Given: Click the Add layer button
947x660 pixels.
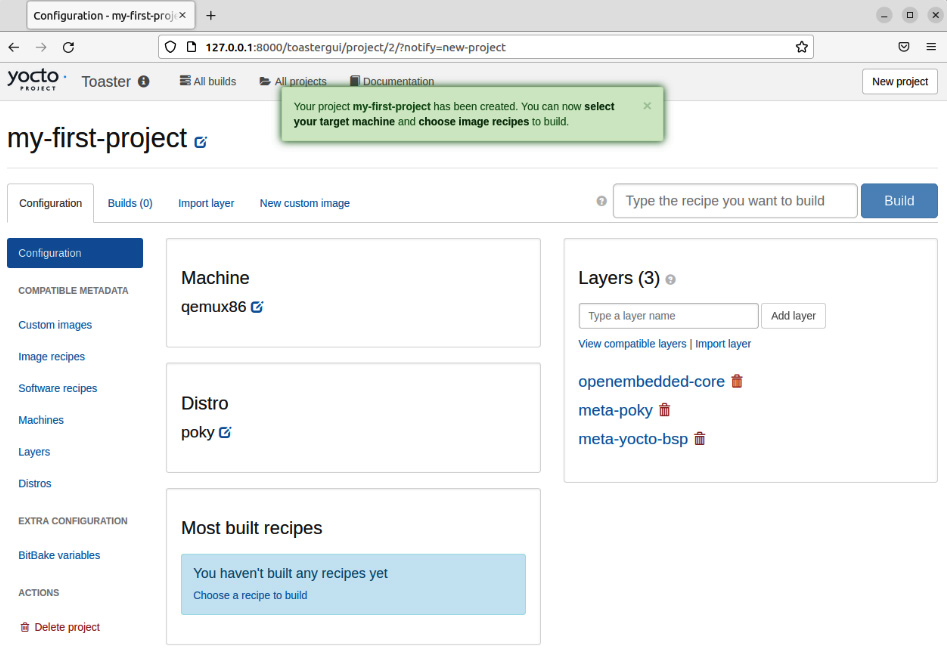Looking at the screenshot, I should [793, 316].
